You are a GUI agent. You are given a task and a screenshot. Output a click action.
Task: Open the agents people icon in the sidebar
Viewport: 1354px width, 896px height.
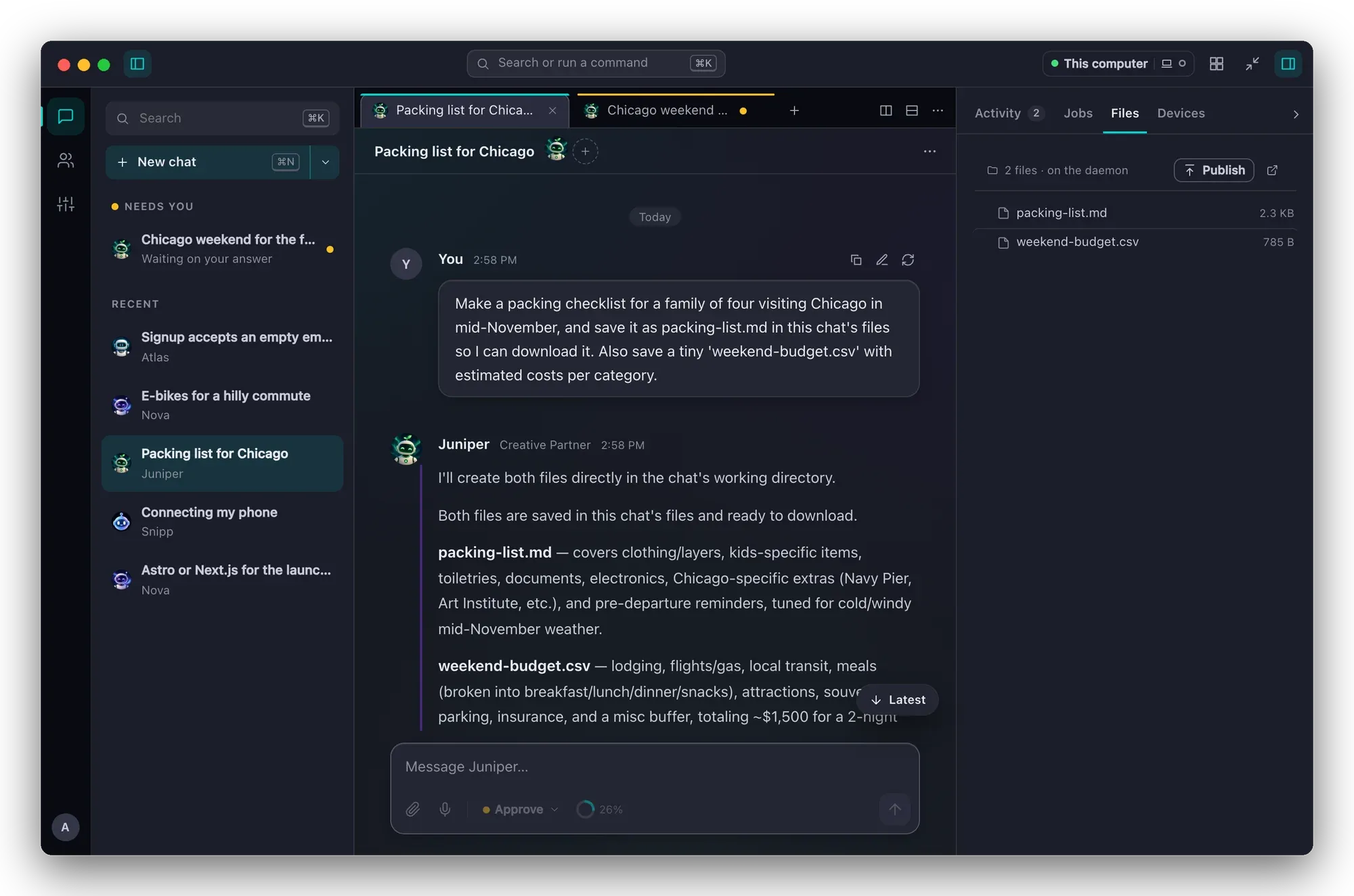[x=66, y=160]
